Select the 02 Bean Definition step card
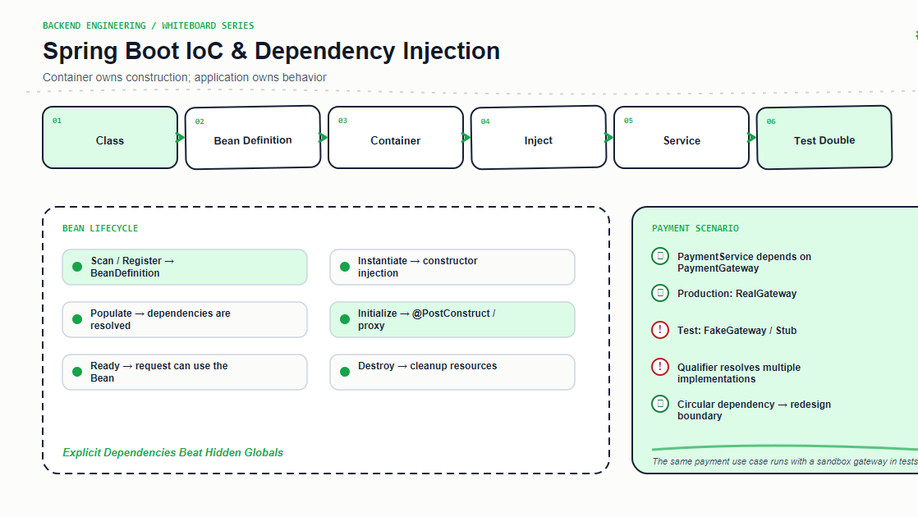The height and width of the screenshot is (517, 918). click(253, 138)
